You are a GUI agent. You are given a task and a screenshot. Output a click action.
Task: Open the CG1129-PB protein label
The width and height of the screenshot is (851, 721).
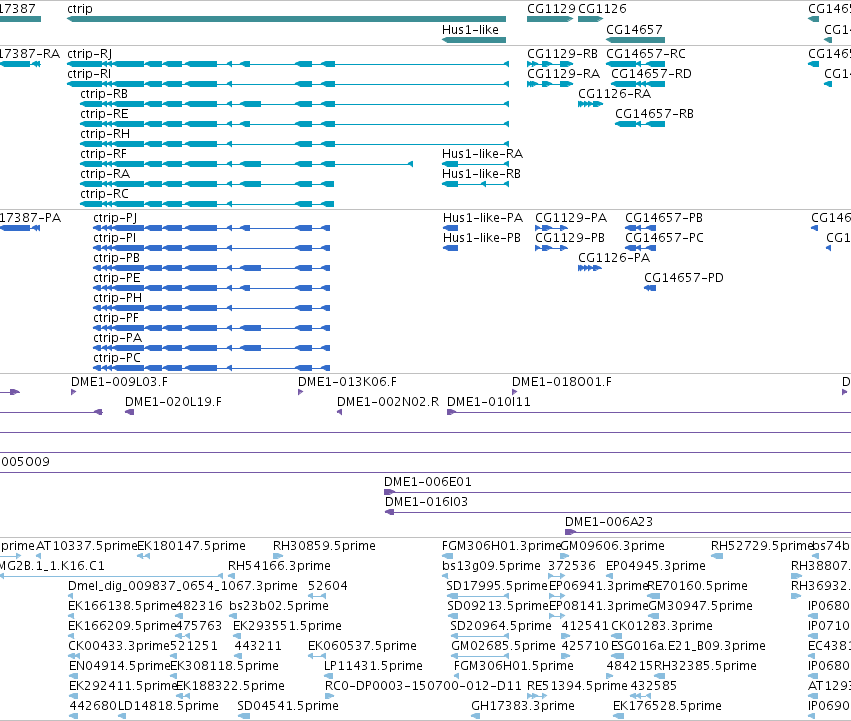[x=570, y=238]
